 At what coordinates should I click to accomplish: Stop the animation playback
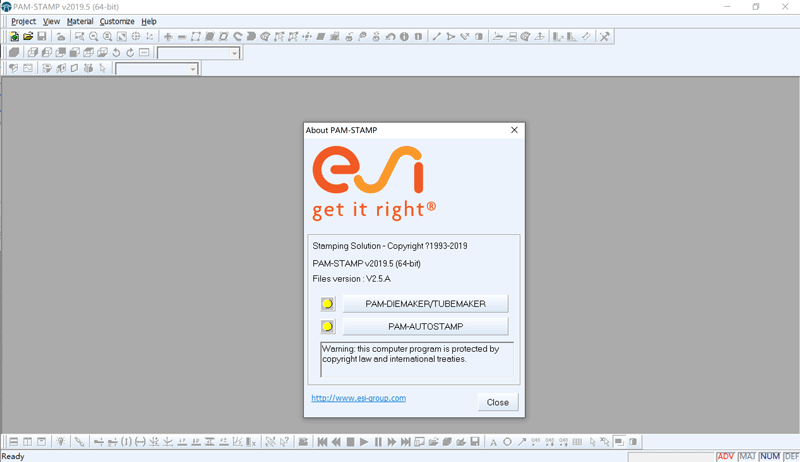(350, 442)
